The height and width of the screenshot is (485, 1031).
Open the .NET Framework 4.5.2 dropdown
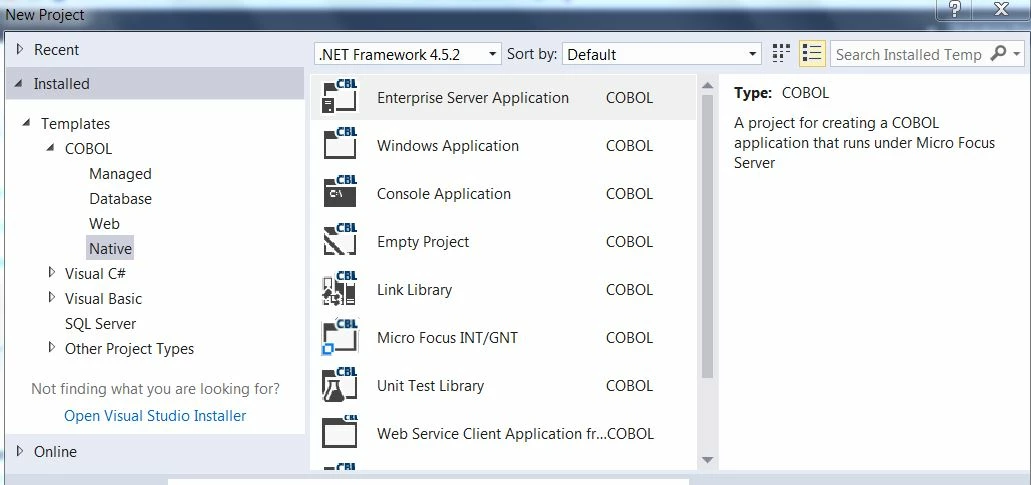pyautogui.click(x=408, y=54)
